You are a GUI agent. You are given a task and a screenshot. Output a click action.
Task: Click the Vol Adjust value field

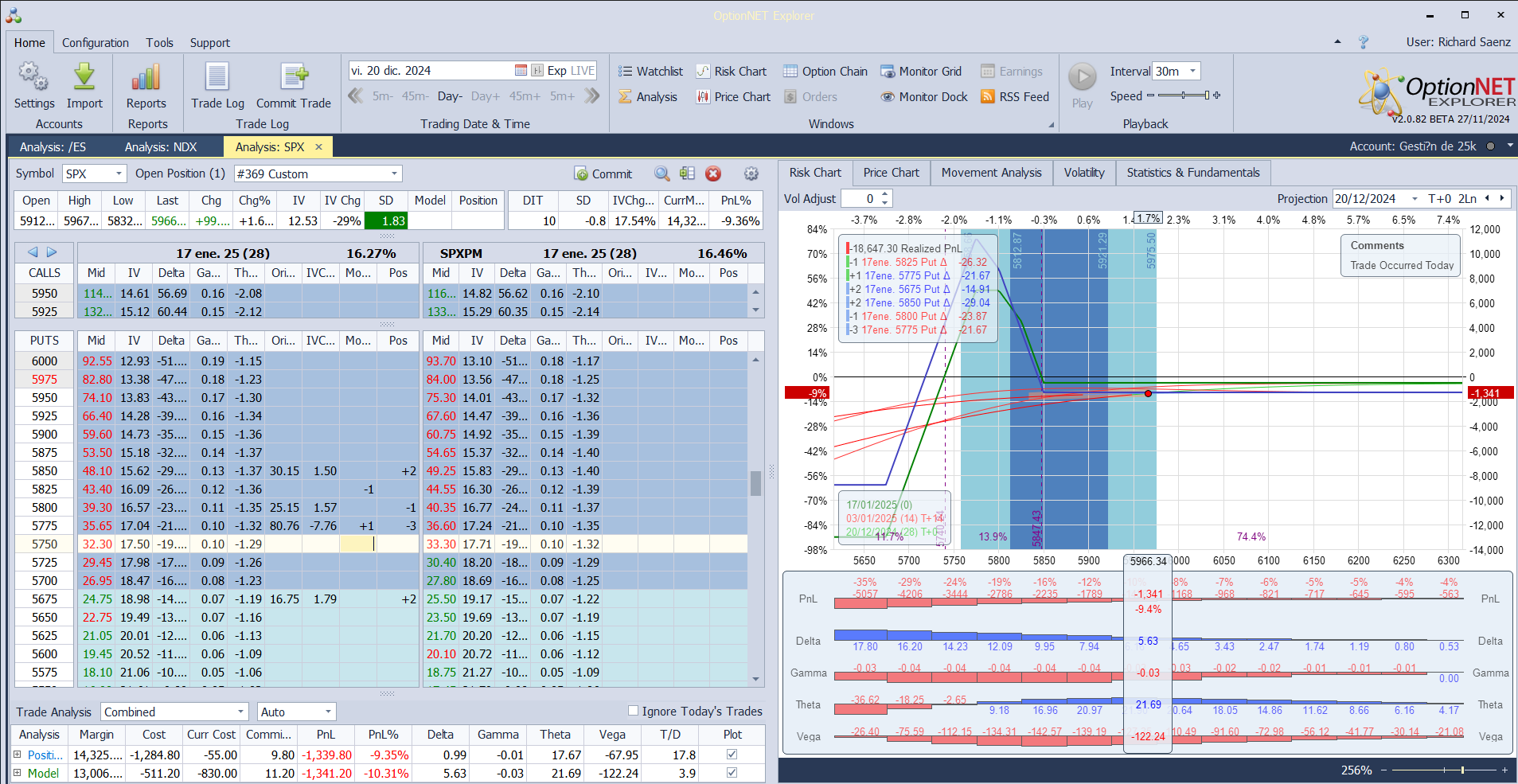860,199
